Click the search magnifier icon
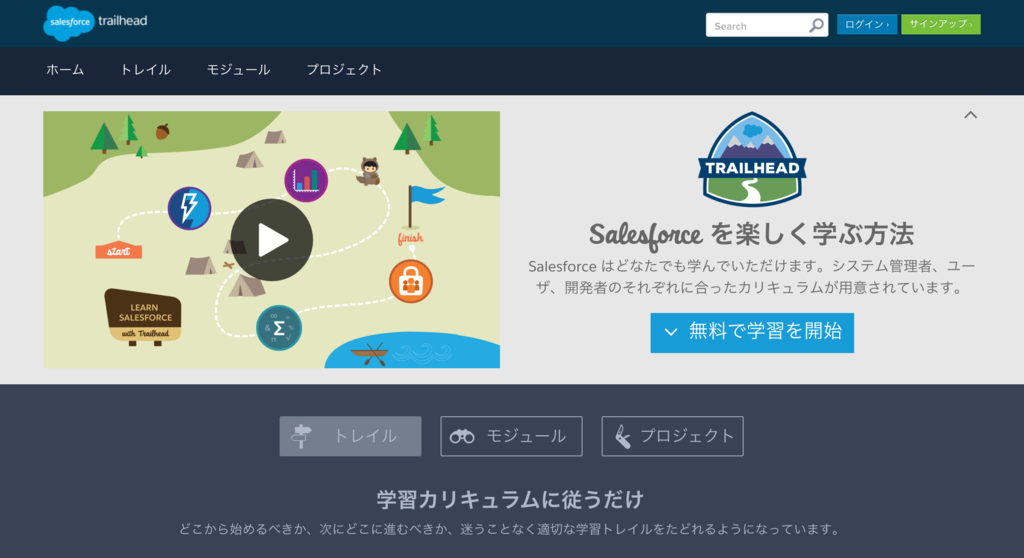The width and height of the screenshot is (1024, 558). tap(816, 25)
